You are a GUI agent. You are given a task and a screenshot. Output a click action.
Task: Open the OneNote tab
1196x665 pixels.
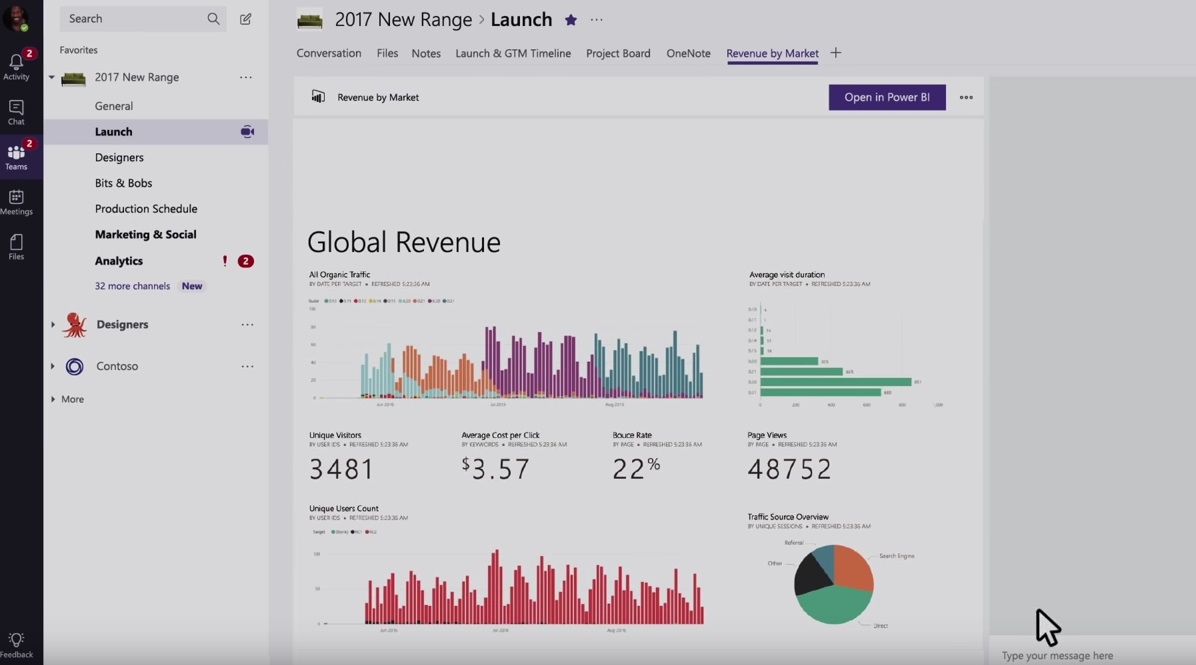tap(688, 53)
